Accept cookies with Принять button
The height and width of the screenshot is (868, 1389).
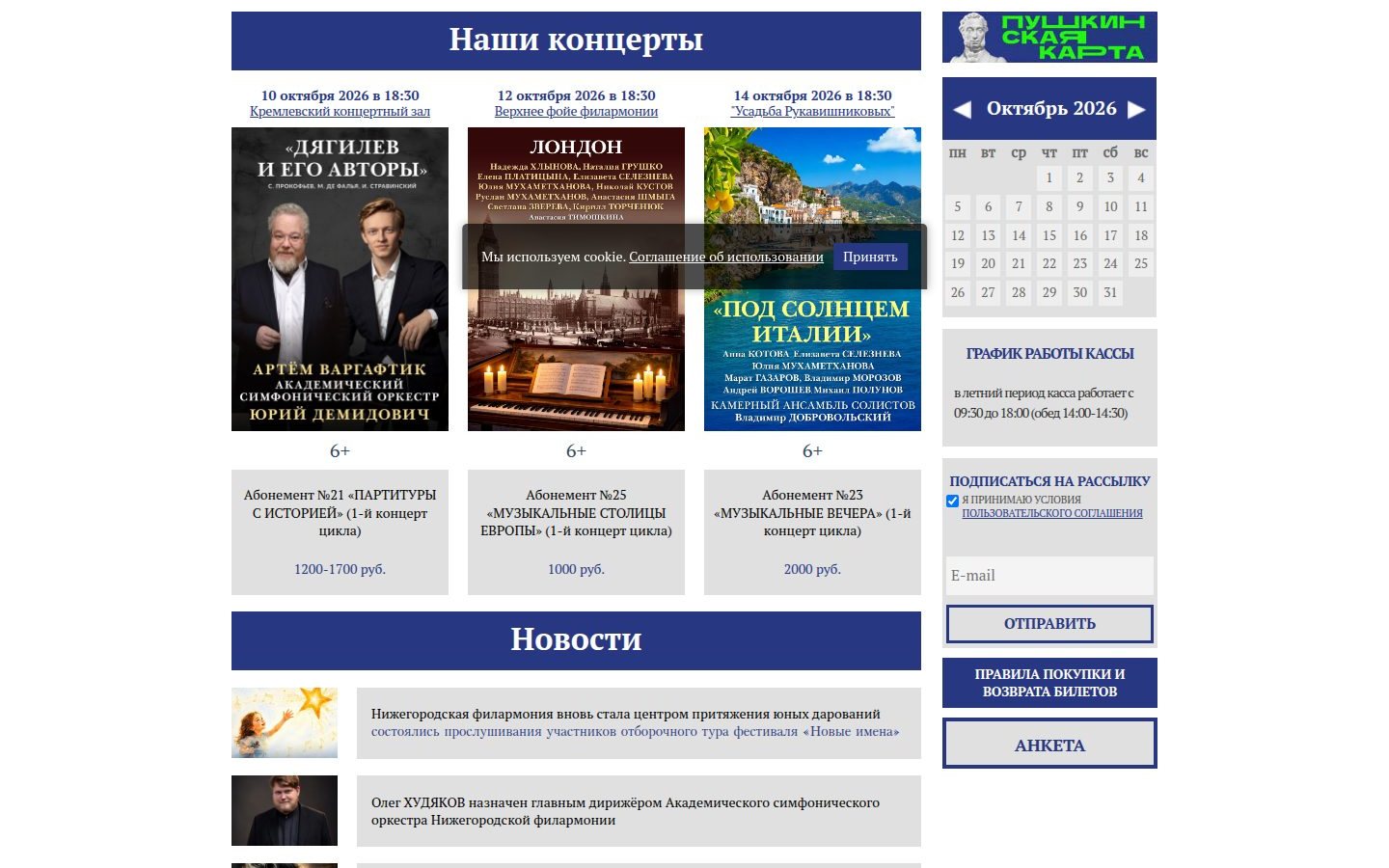[870, 257]
